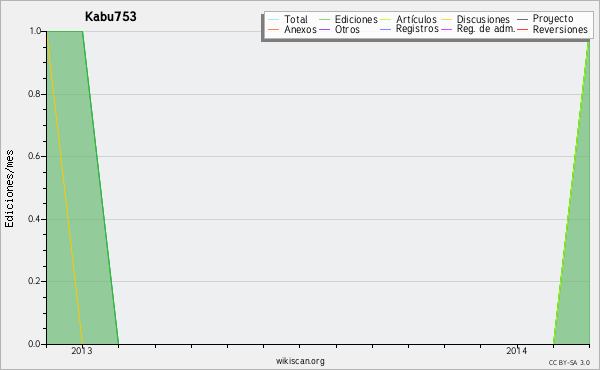Click the yellow Discusiones line swatch
This screenshot has height=370, width=600.
pos(447,19)
